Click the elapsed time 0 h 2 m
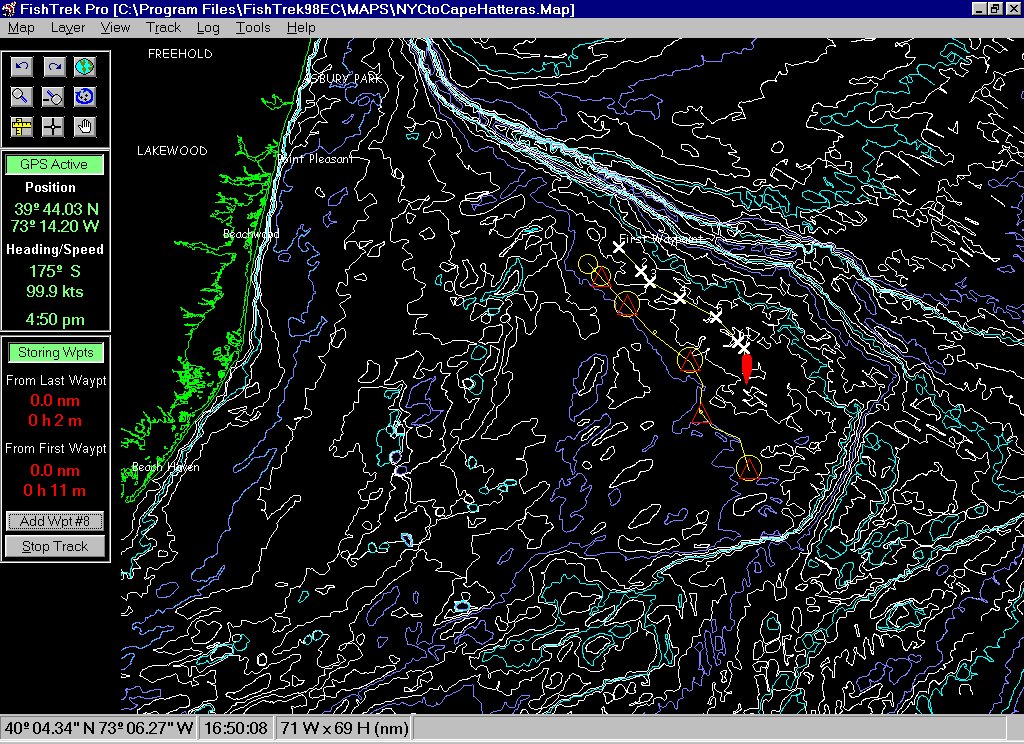Image resolution: width=1024 pixels, height=744 pixels. tap(55, 421)
